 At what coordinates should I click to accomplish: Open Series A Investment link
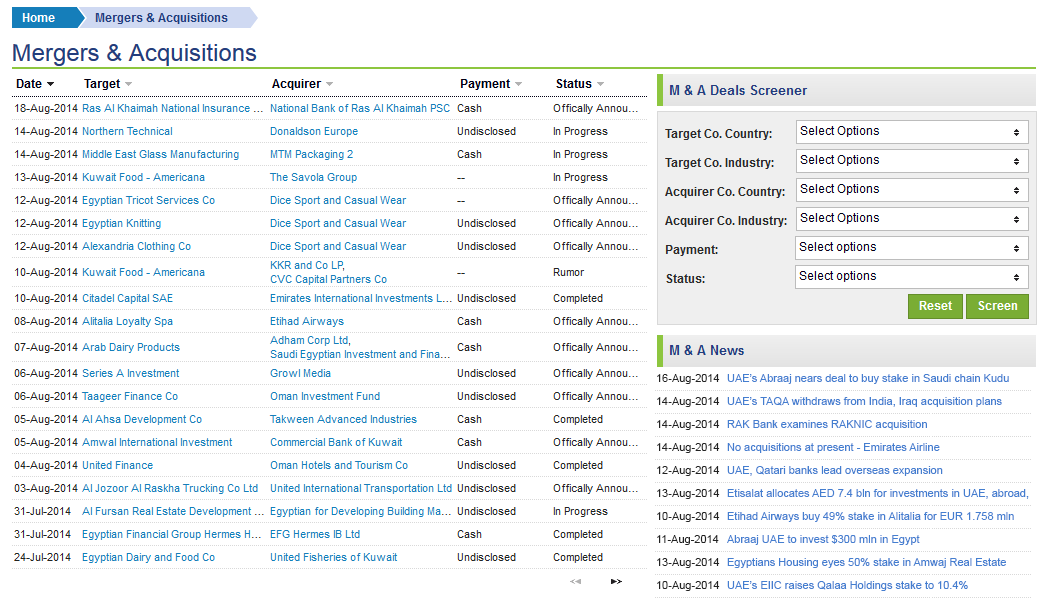pyautogui.click(x=130, y=374)
